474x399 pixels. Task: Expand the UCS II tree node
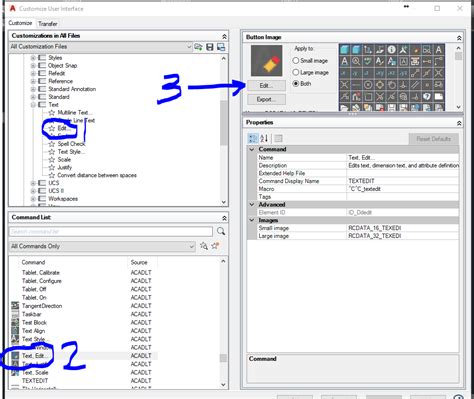(33, 191)
